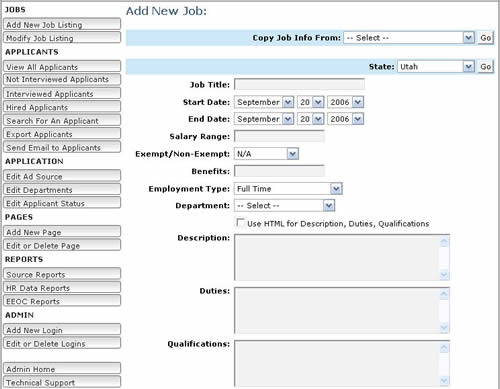
Task: Click the Job Title input field
Action: point(299,84)
